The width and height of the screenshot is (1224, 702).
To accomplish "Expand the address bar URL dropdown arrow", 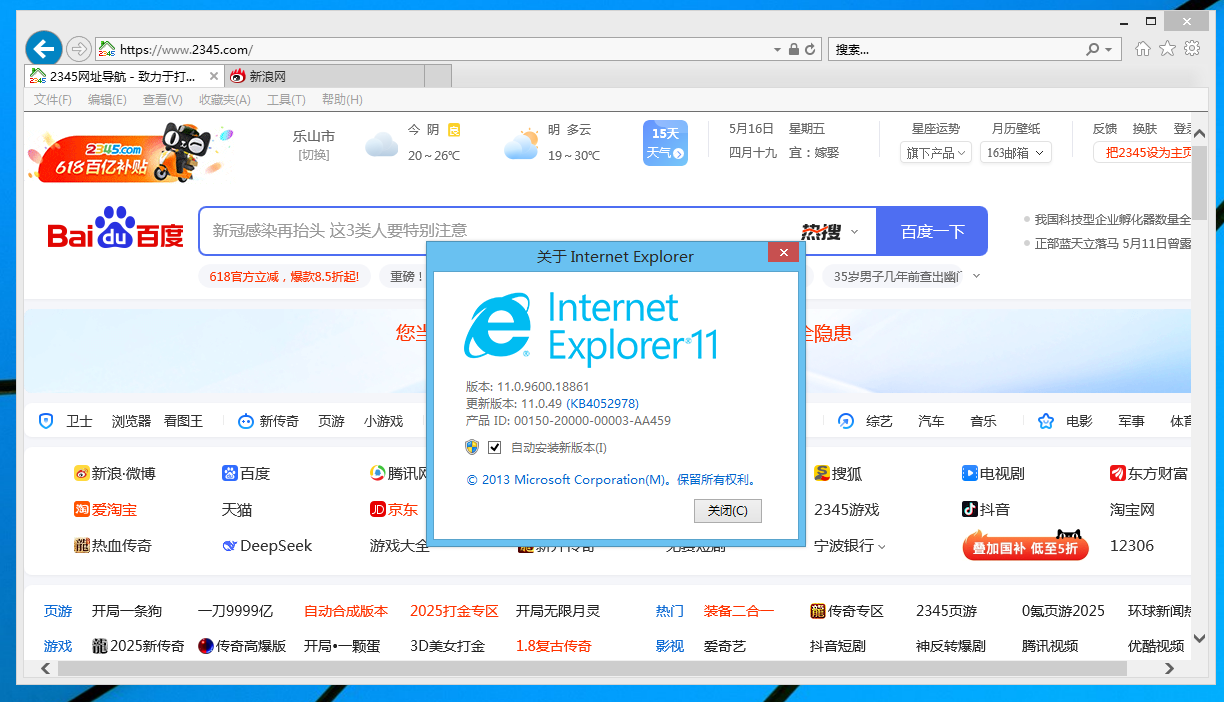I will click(x=777, y=49).
